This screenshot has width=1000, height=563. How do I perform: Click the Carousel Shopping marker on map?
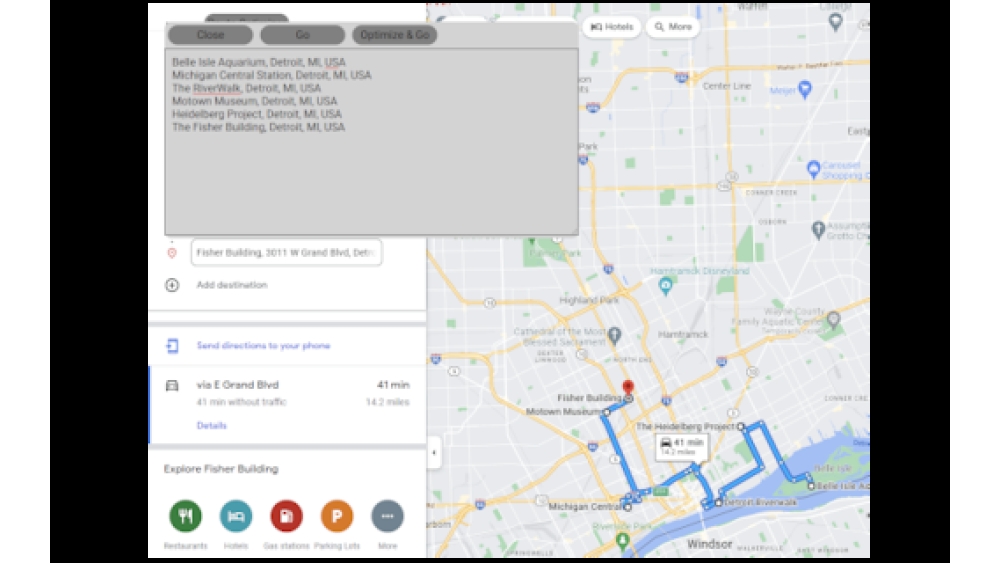point(813,169)
